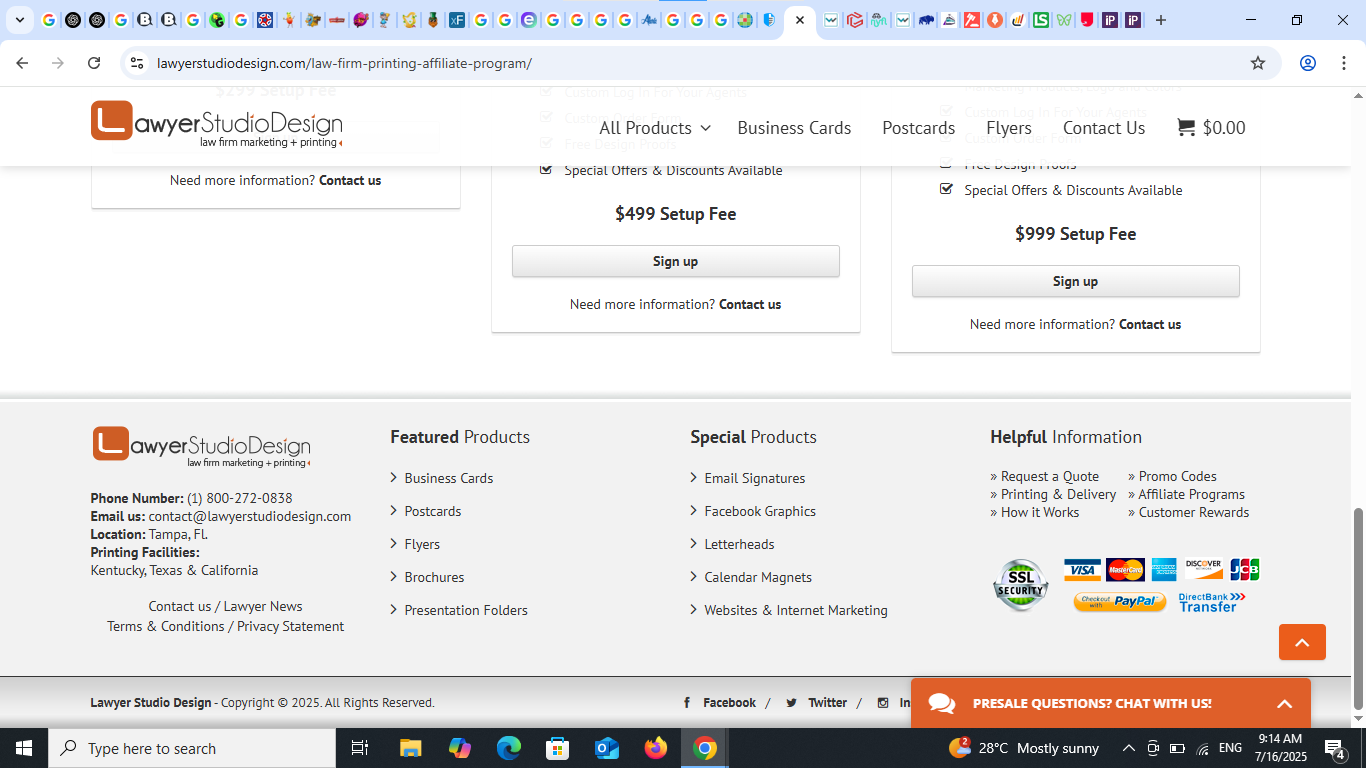Click the American Express card icon
1366x768 pixels.
[1164, 570]
